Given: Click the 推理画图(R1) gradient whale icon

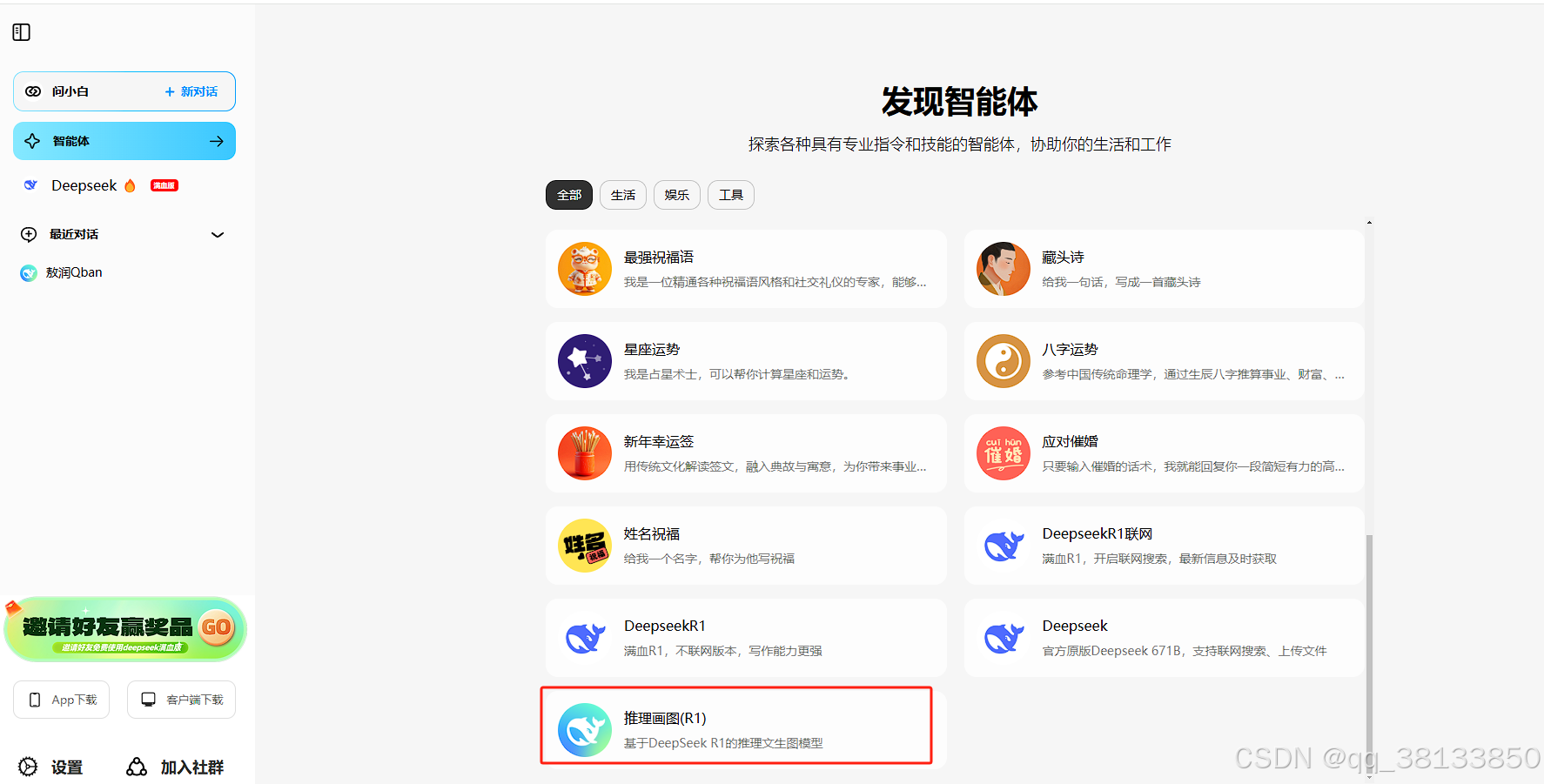Looking at the screenshot, I should click(x=585, y=730).
